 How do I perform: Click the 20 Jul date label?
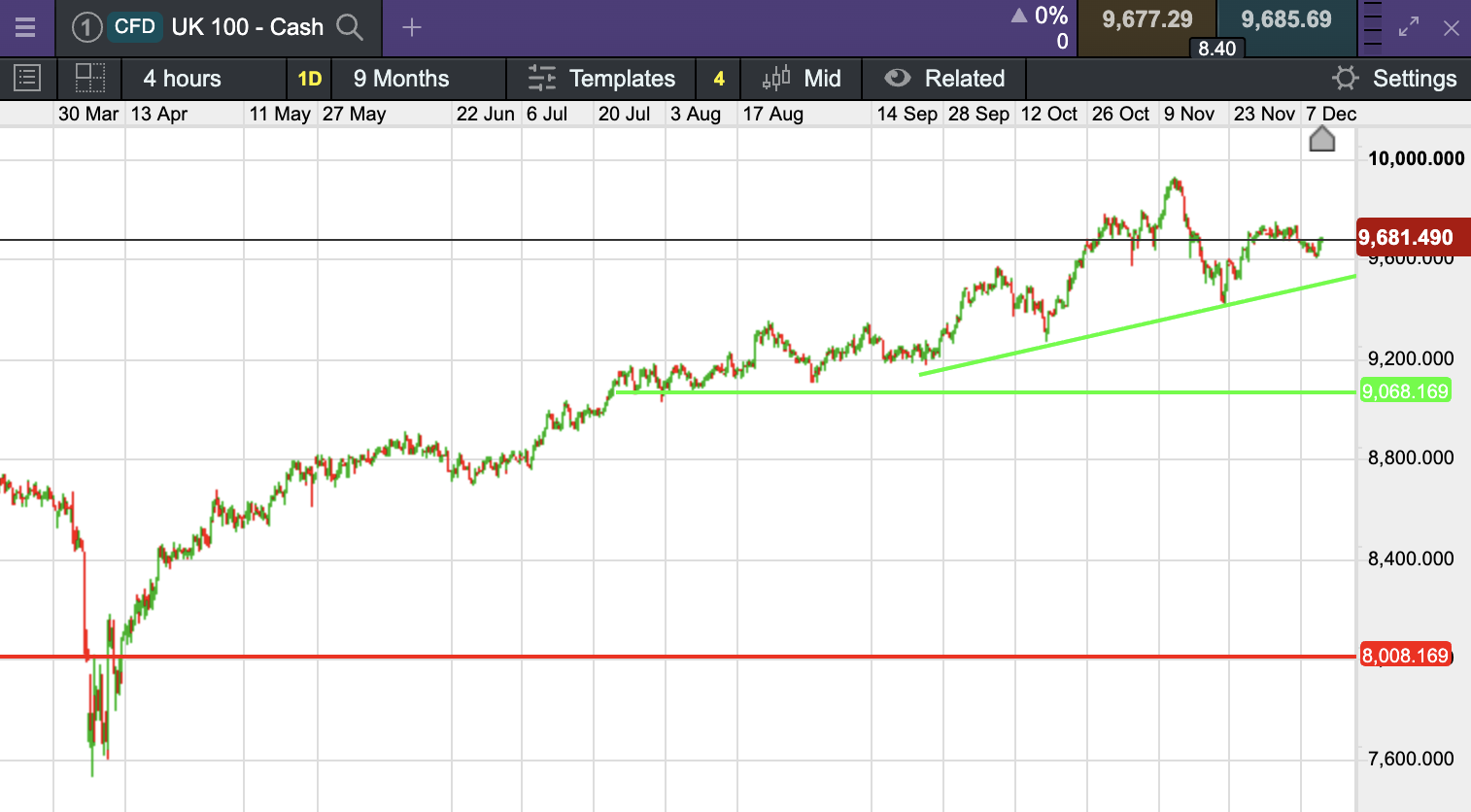pyautogui.click(x=625, y=114)
